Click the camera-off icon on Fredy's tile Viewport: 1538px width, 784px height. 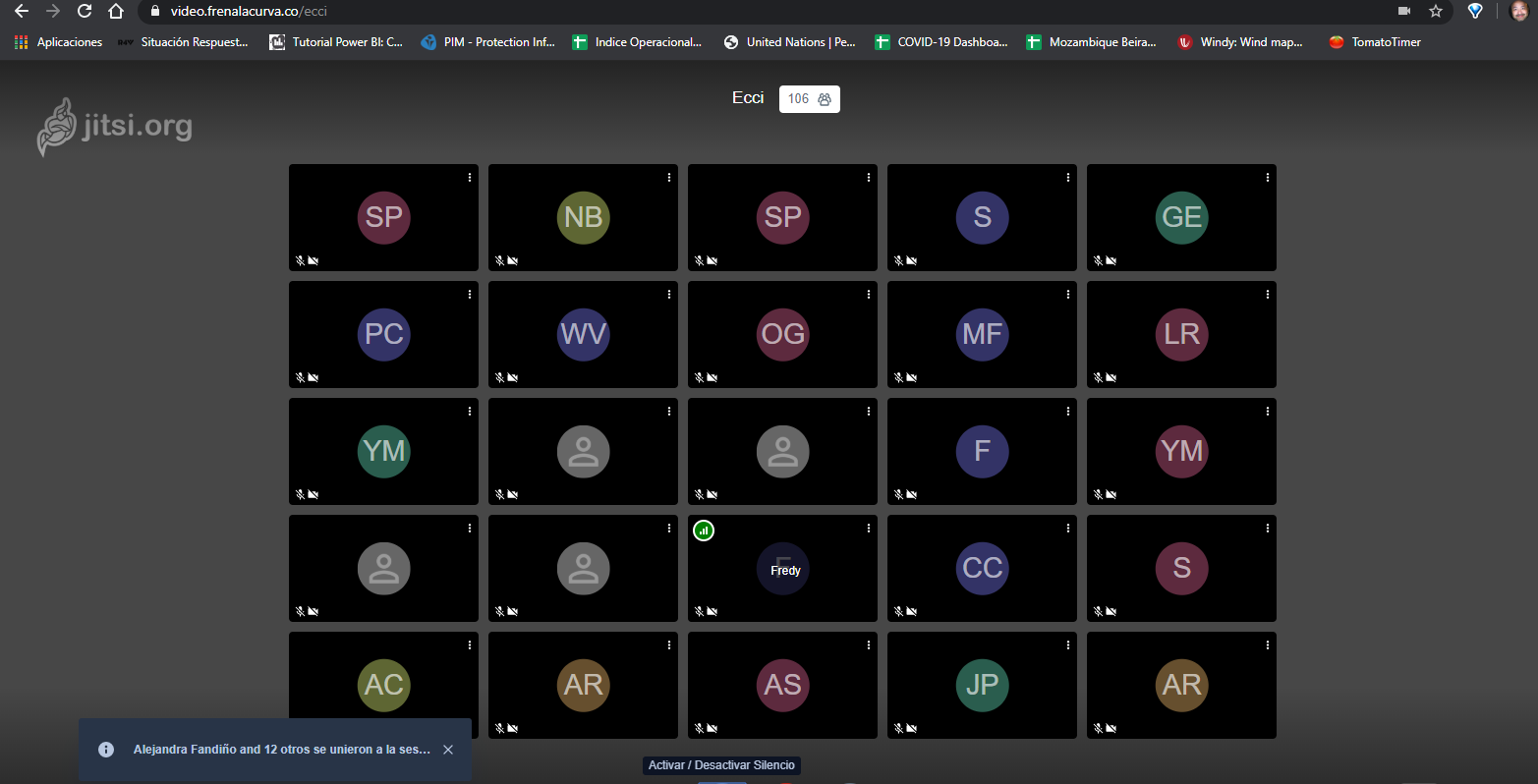click(x=712, y=612)
